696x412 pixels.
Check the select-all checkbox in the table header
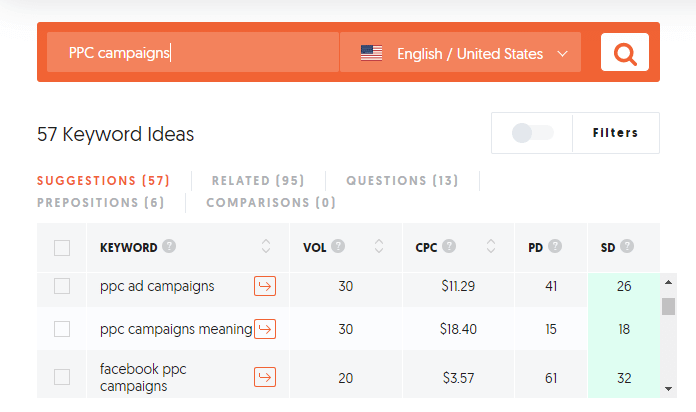(62, 248)
